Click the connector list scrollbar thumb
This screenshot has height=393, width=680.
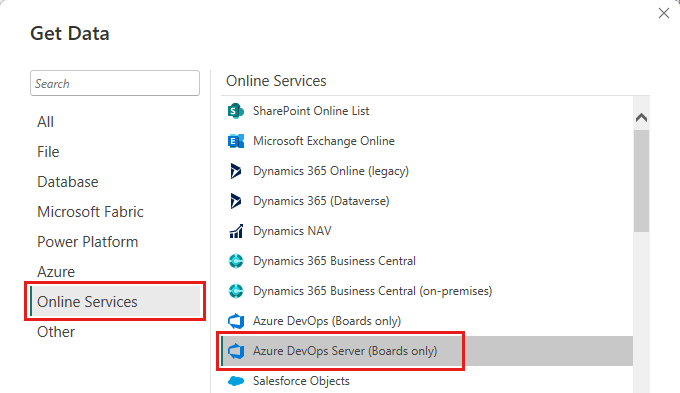point(641,181)
